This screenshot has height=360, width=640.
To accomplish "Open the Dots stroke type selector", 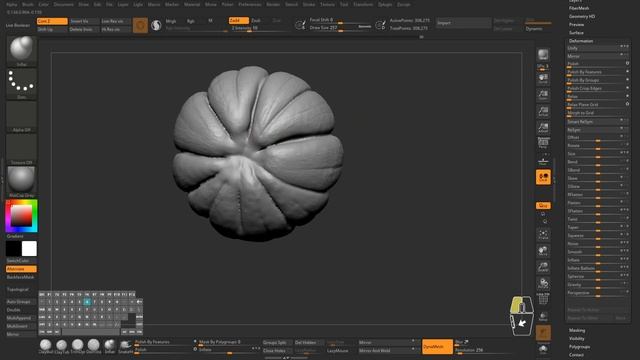I will 22,84.
